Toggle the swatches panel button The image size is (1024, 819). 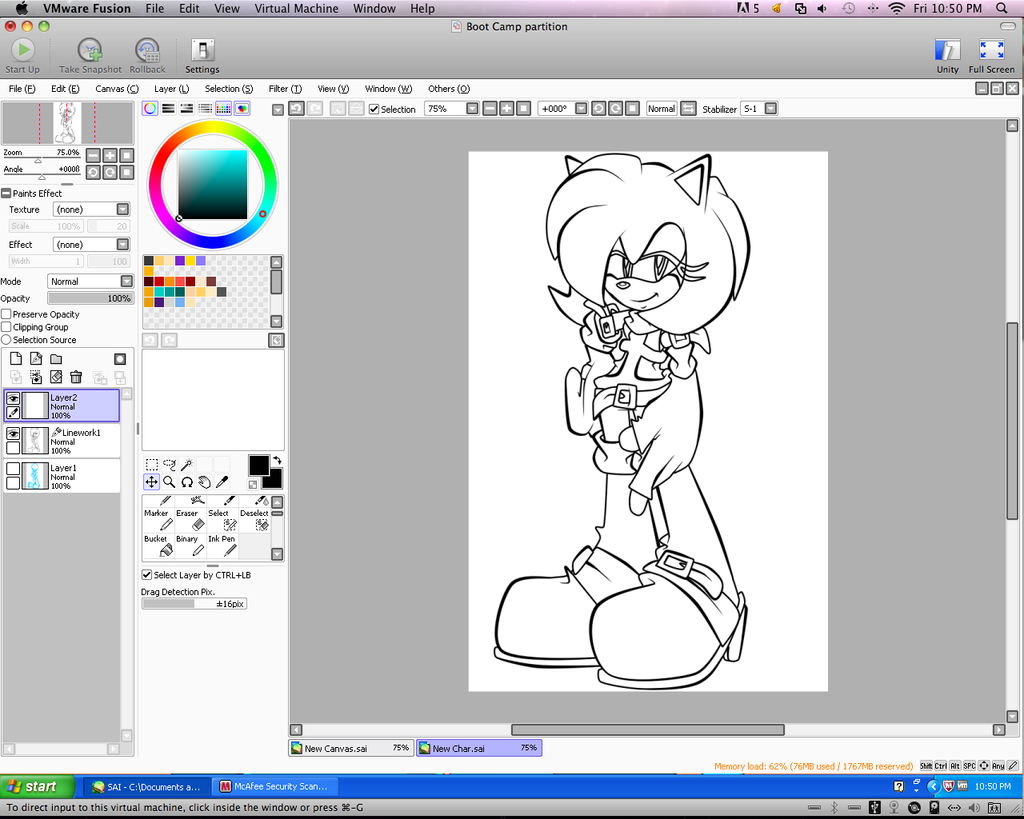pos(223,108)
